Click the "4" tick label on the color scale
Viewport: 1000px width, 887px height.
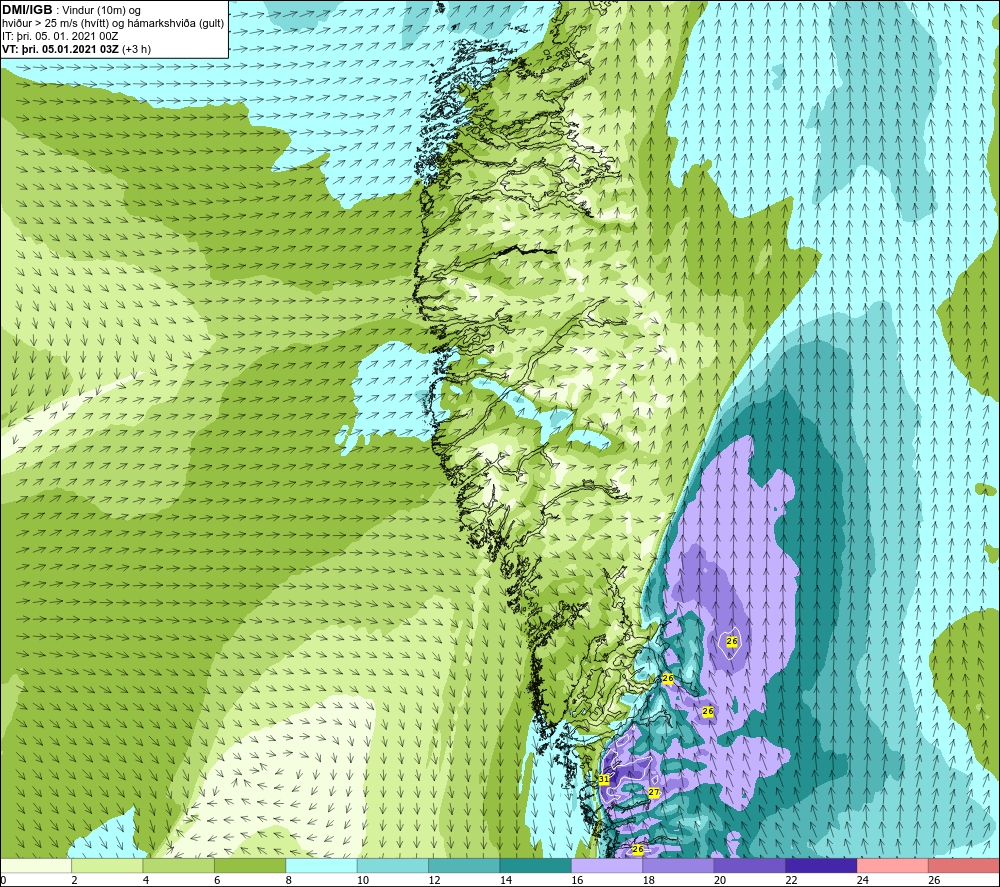(146, 880)
